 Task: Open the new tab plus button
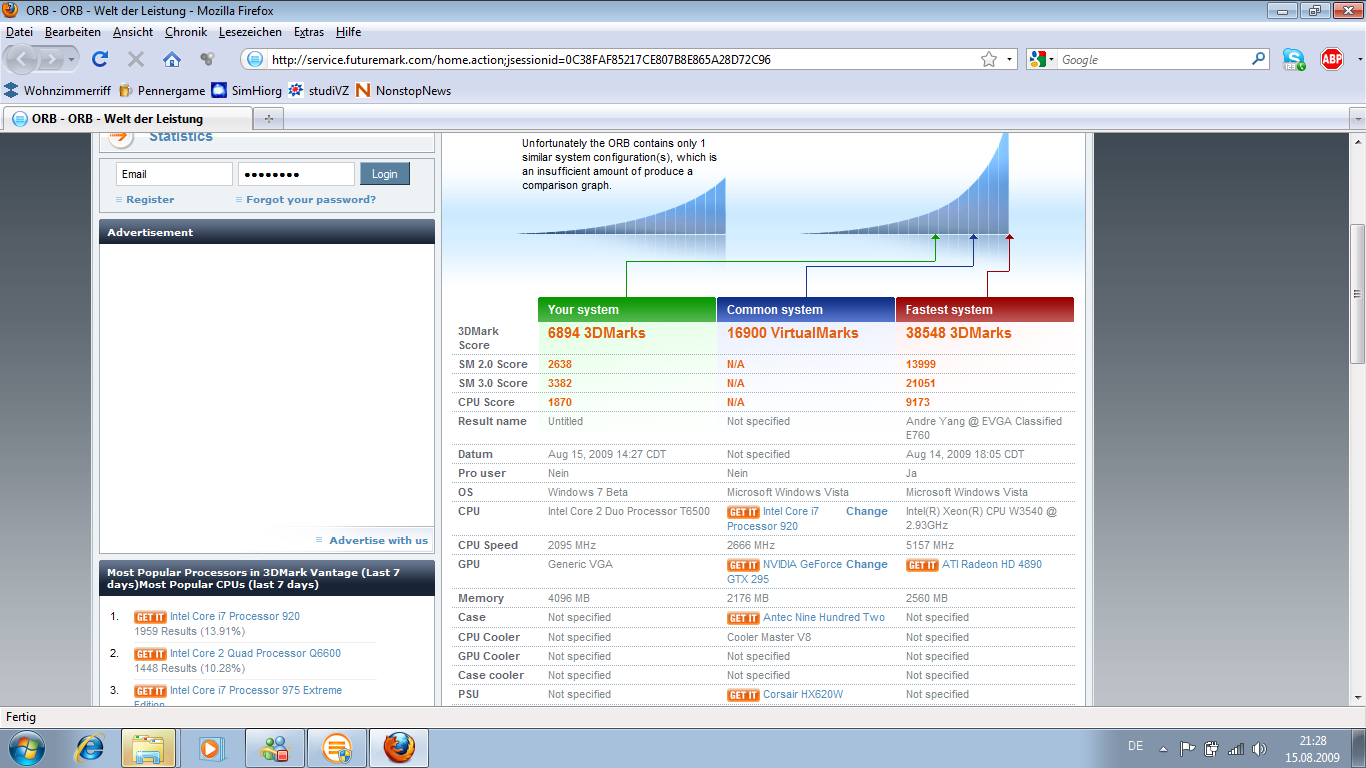(x=268, y=118)
